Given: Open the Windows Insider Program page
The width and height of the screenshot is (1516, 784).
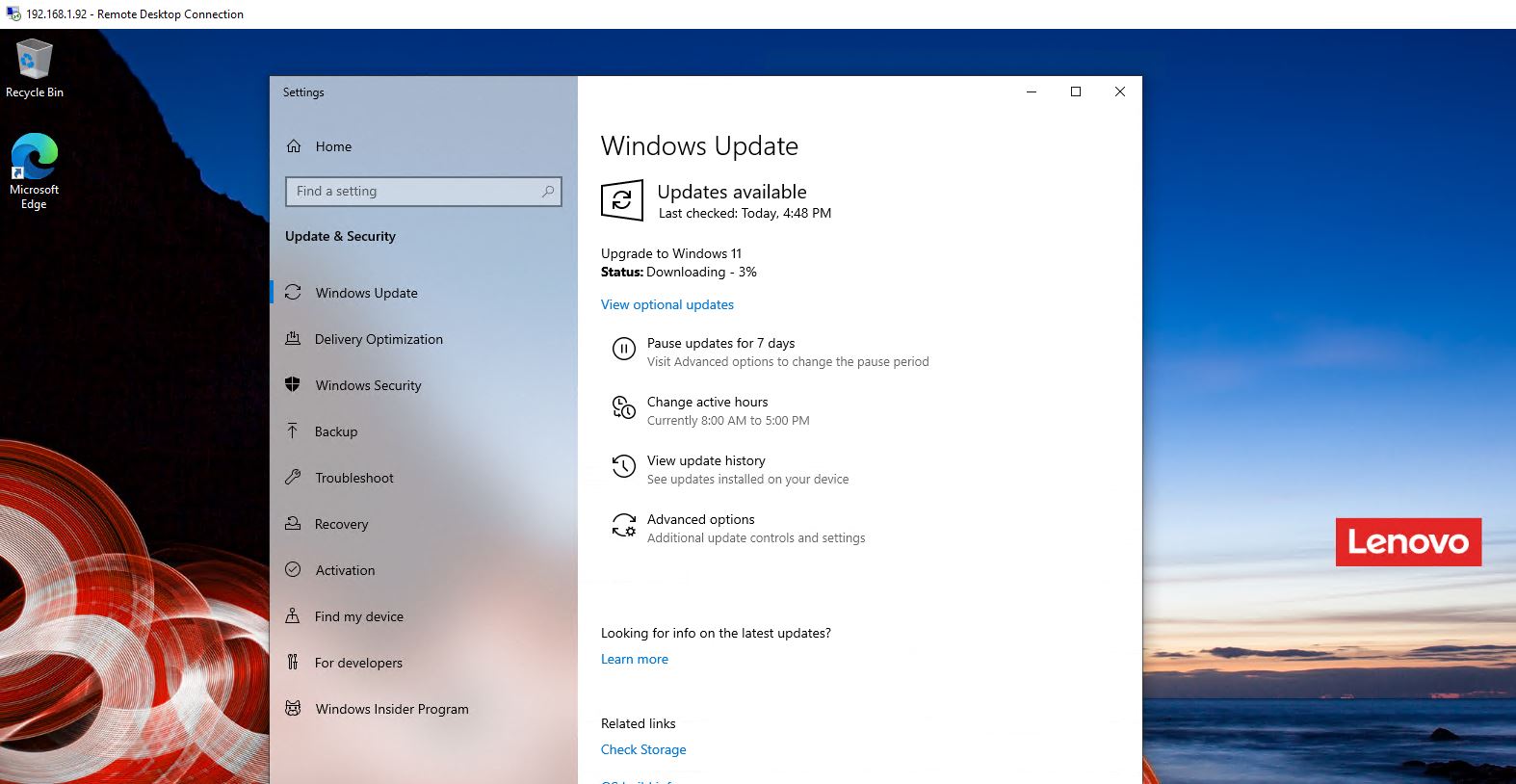Looking at the screenshot, I should tap(392, 709).
